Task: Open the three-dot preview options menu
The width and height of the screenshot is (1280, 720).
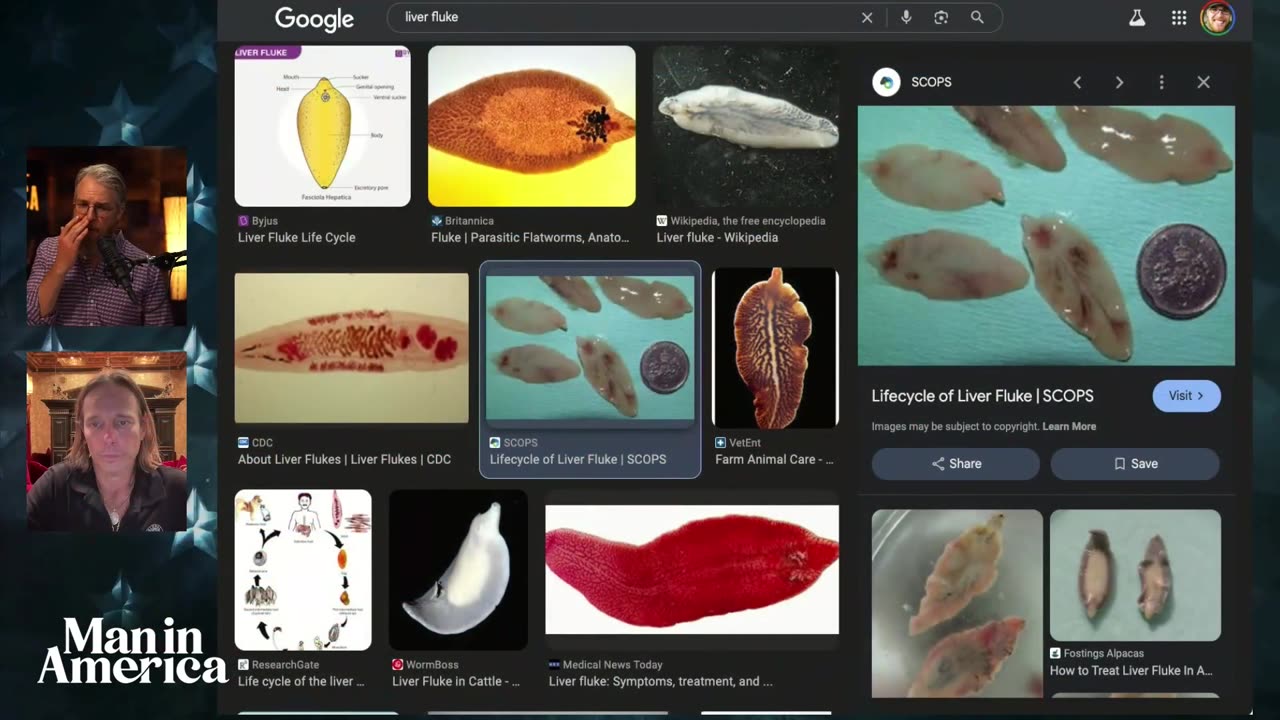Action: click(x=1161, y=82)
